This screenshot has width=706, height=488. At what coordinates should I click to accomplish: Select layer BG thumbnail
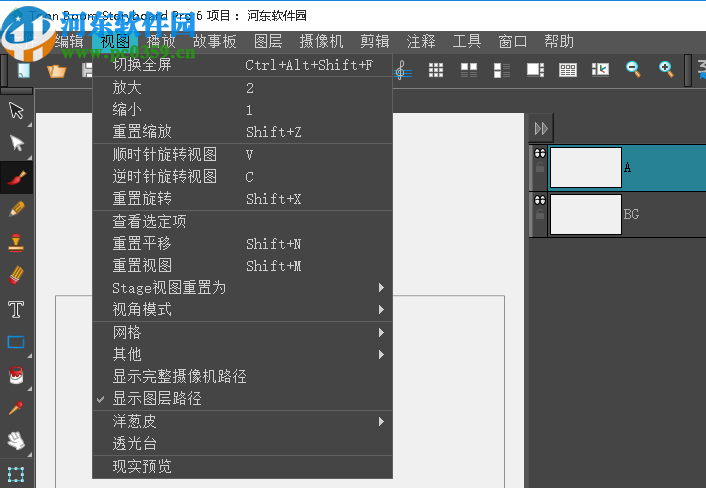click(x=586, y=214)
